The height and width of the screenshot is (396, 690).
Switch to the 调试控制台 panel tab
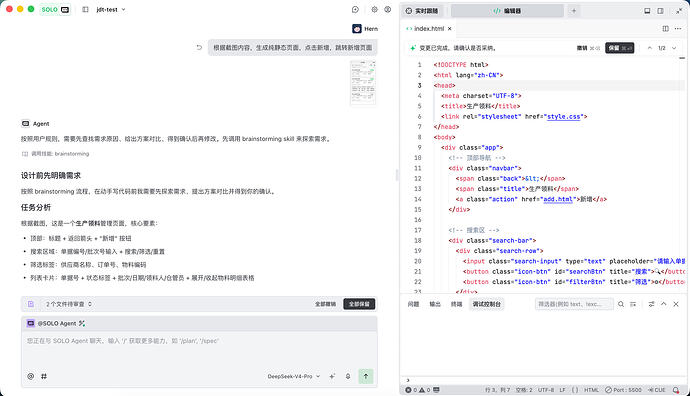pyautogui.click(x=486, y=304)
